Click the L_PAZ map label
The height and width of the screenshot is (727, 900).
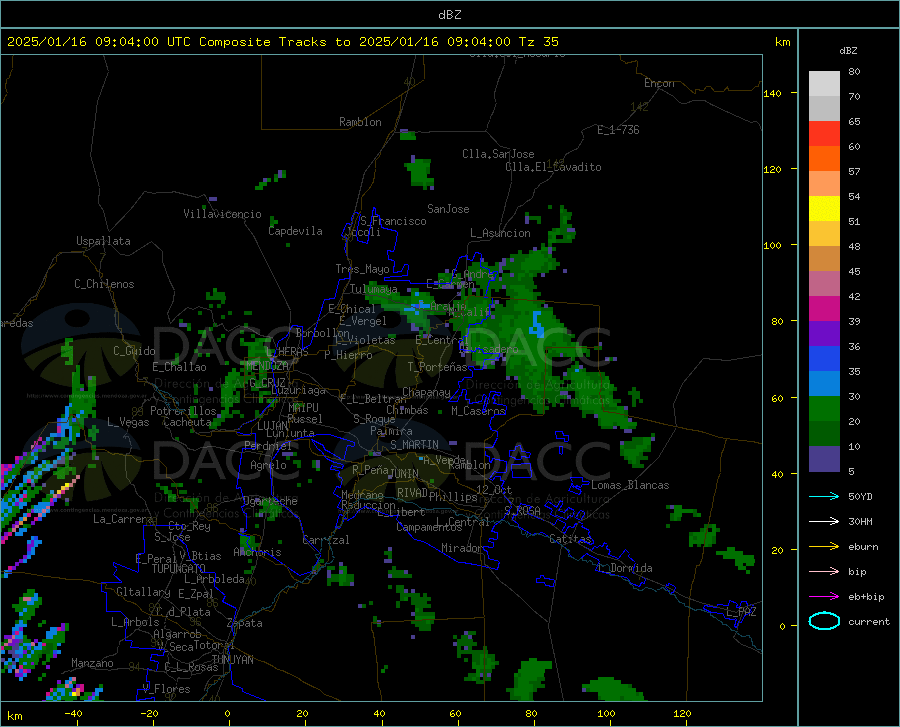[741, 612]
